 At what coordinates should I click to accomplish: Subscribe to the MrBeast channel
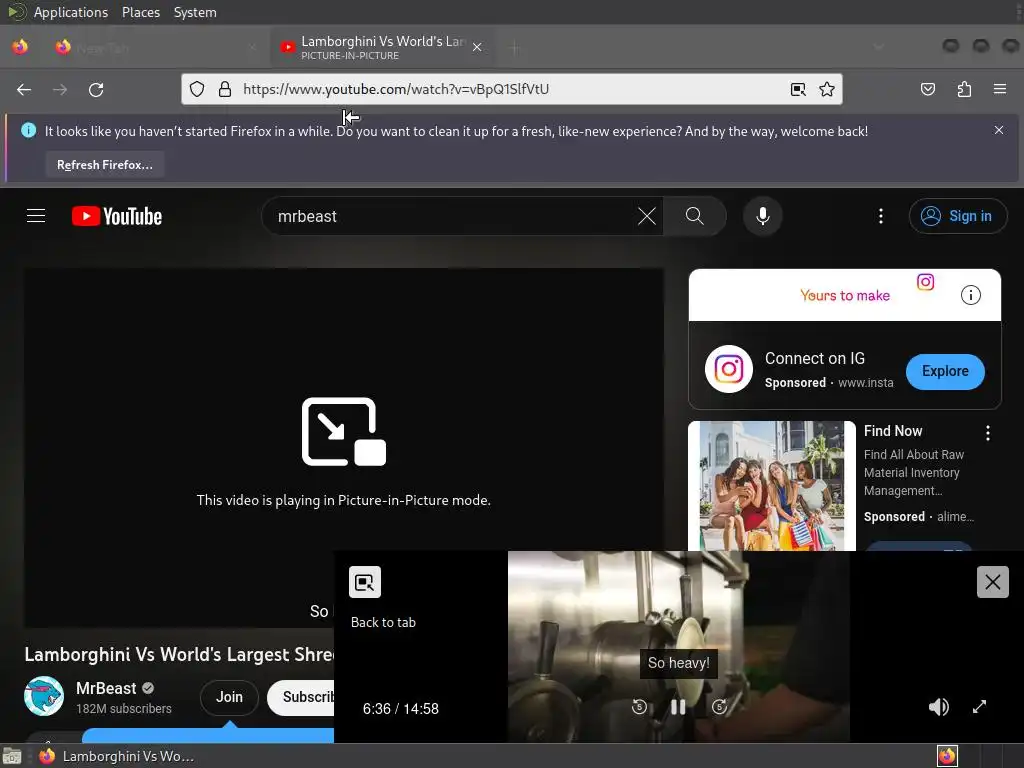click(302, 697)
